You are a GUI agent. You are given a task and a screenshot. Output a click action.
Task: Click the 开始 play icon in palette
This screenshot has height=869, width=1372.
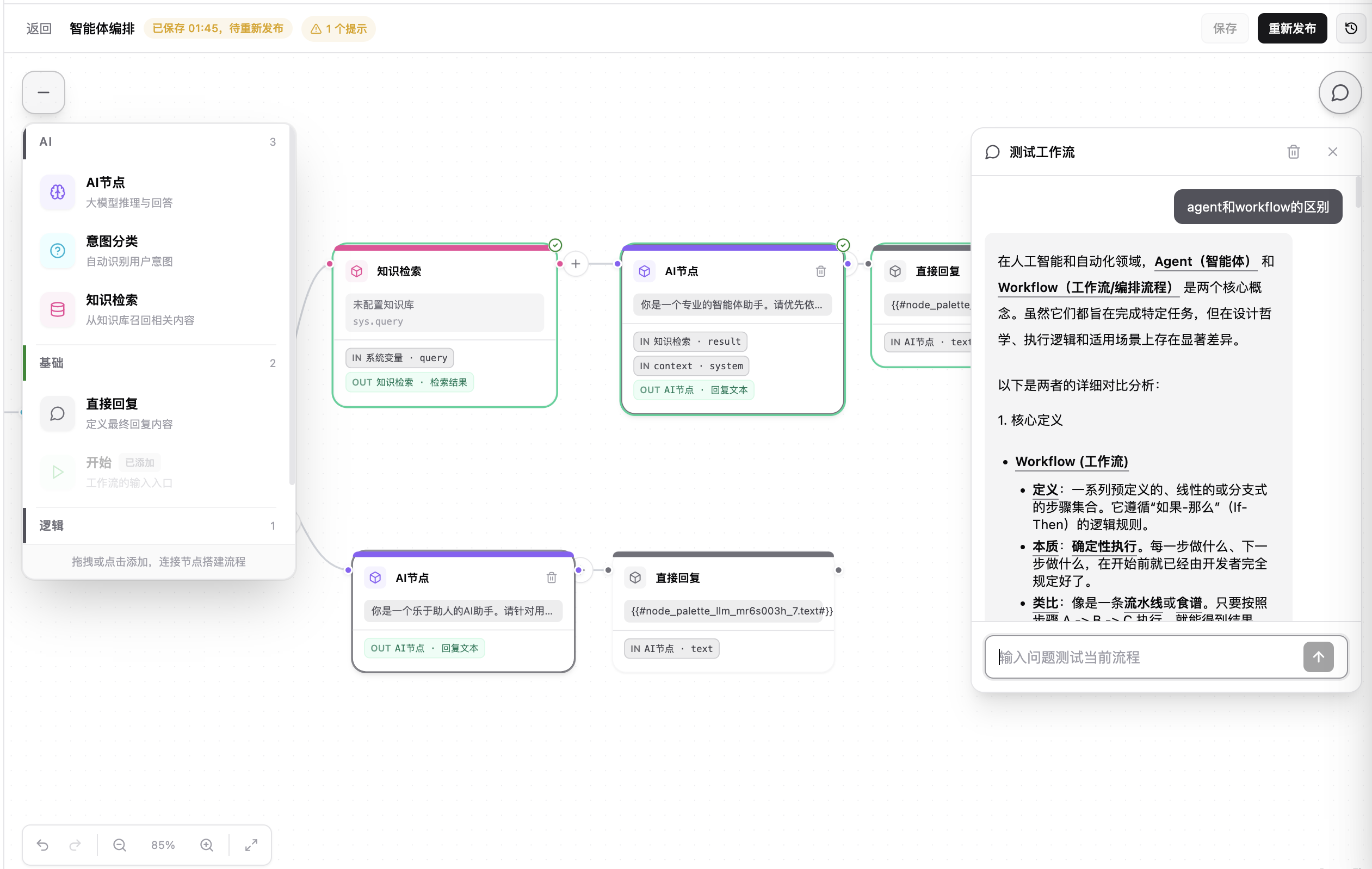[x=58, y=472]
